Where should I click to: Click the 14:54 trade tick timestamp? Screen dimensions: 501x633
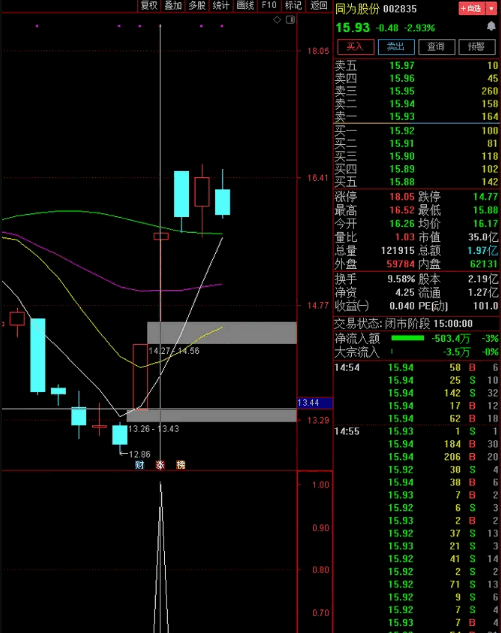point(347,367)
